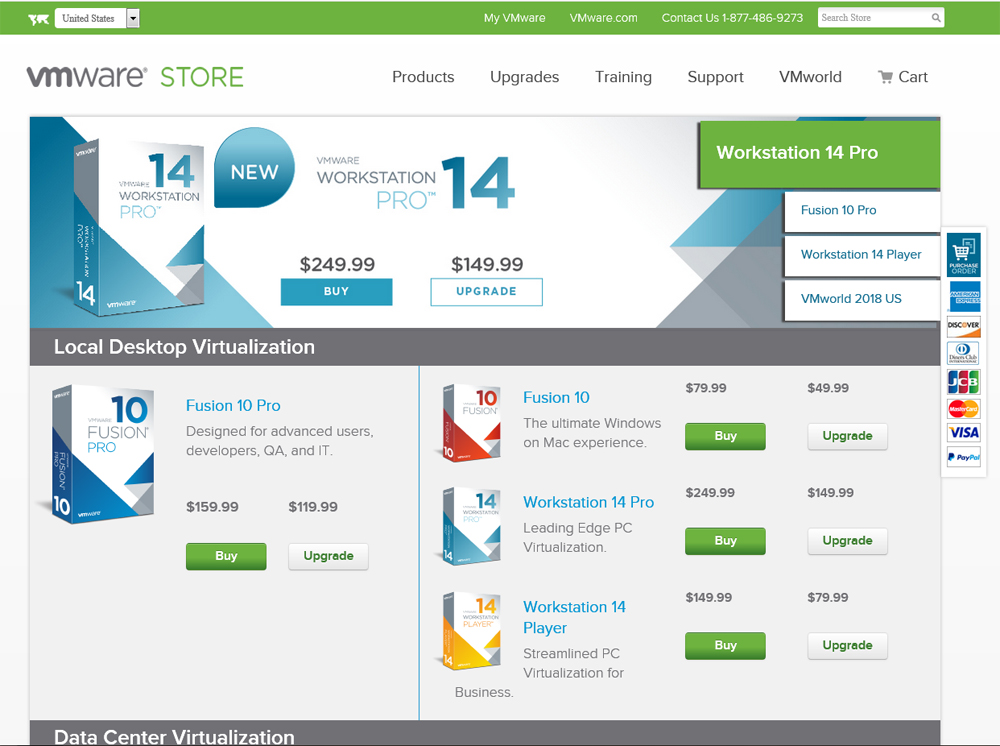The width and height of the screenshot is (1000, 746).
Task: Open the Support menu
Action: [716, 77]
